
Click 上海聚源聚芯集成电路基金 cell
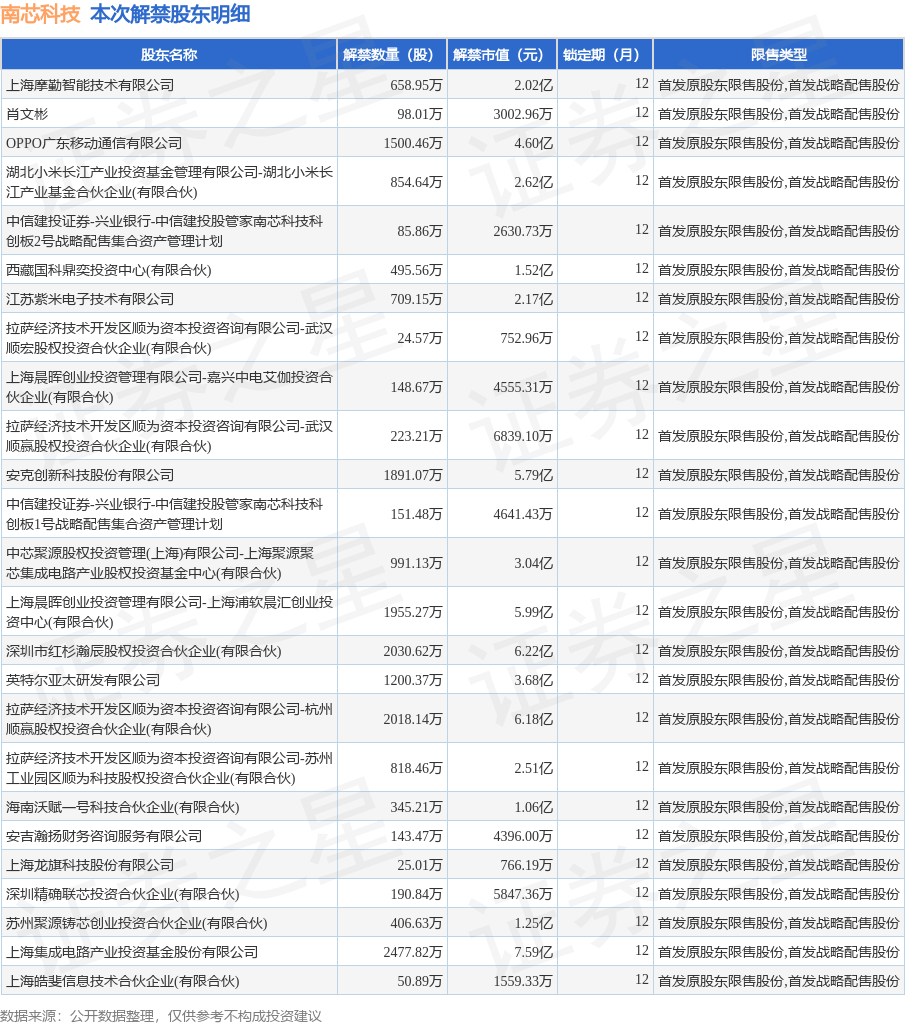coord(169,563)
